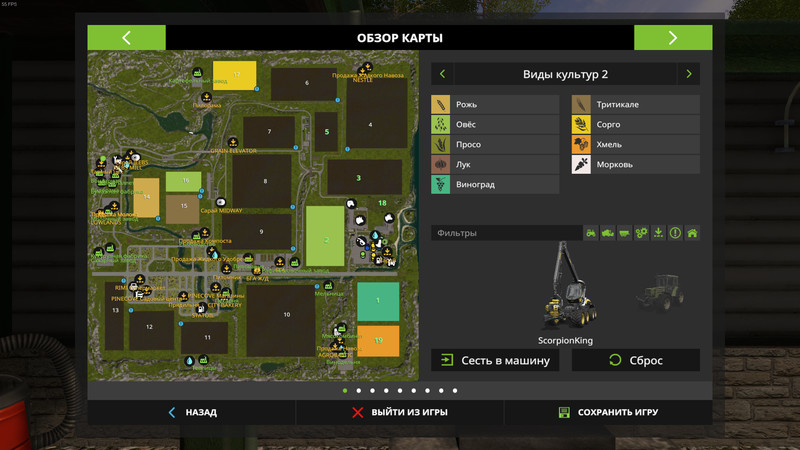Select the Хмель crop entry
This screenshot has height=450, width=800.
click(x=635, y=145)
